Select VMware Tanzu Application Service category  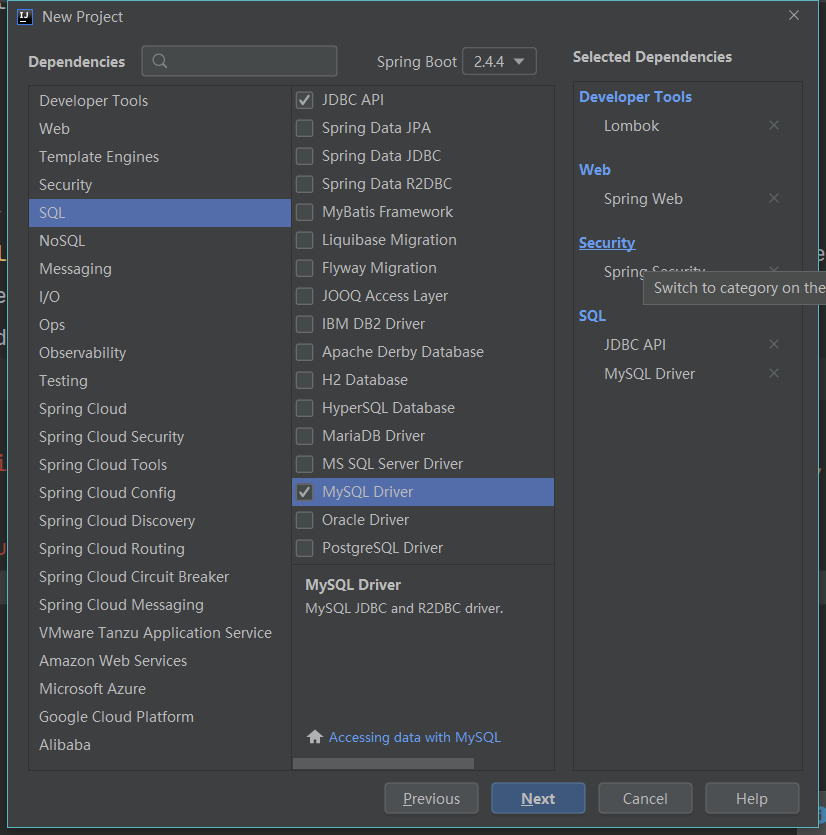click(160, 633)
